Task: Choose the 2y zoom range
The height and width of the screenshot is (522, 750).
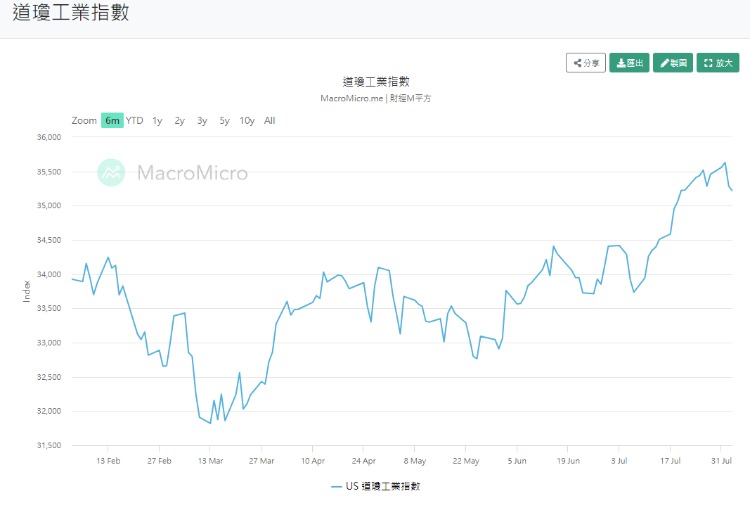Action: click(x=179, y=121)
